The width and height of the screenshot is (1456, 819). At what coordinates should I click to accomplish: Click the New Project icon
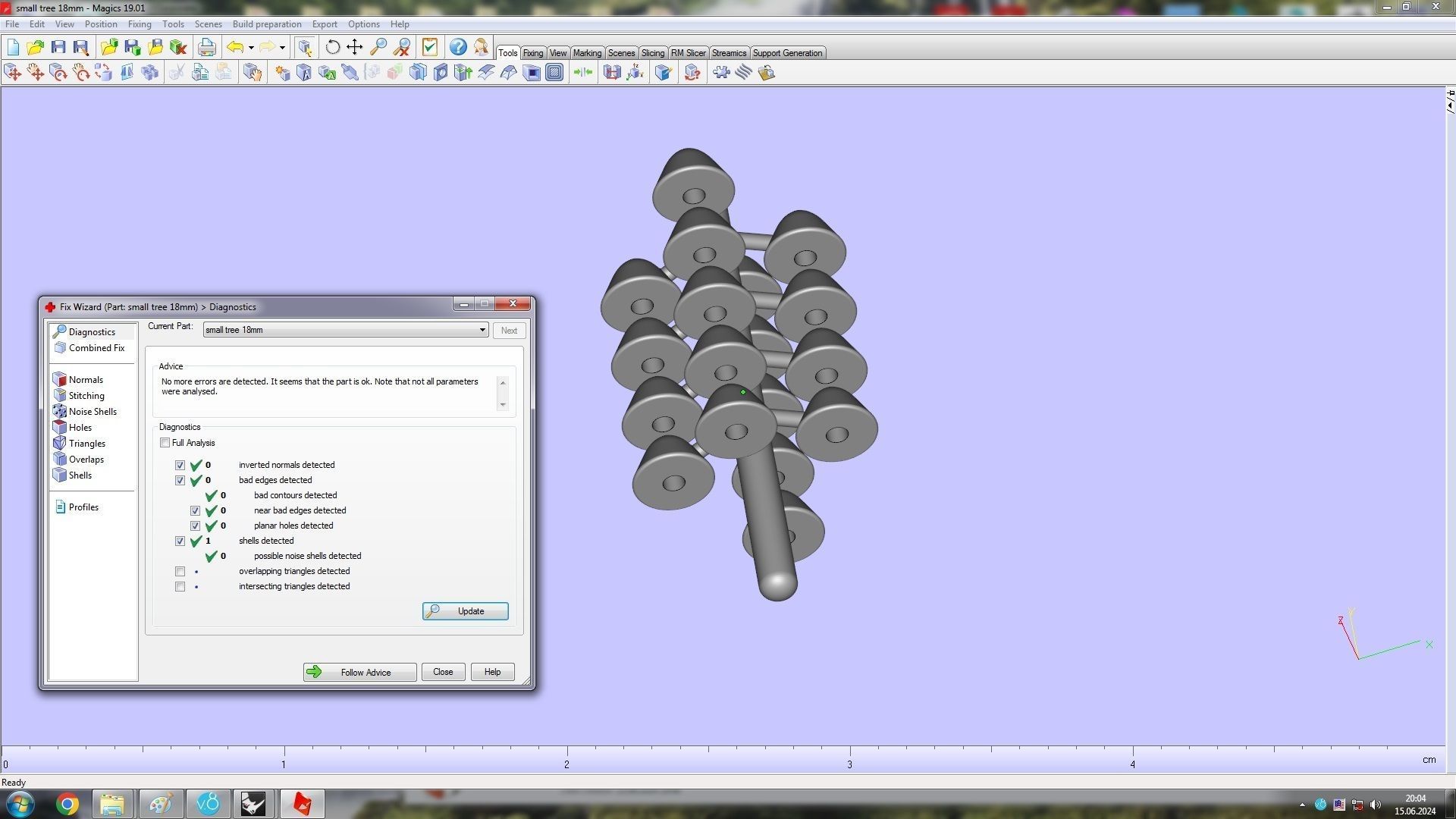(13, 47)
